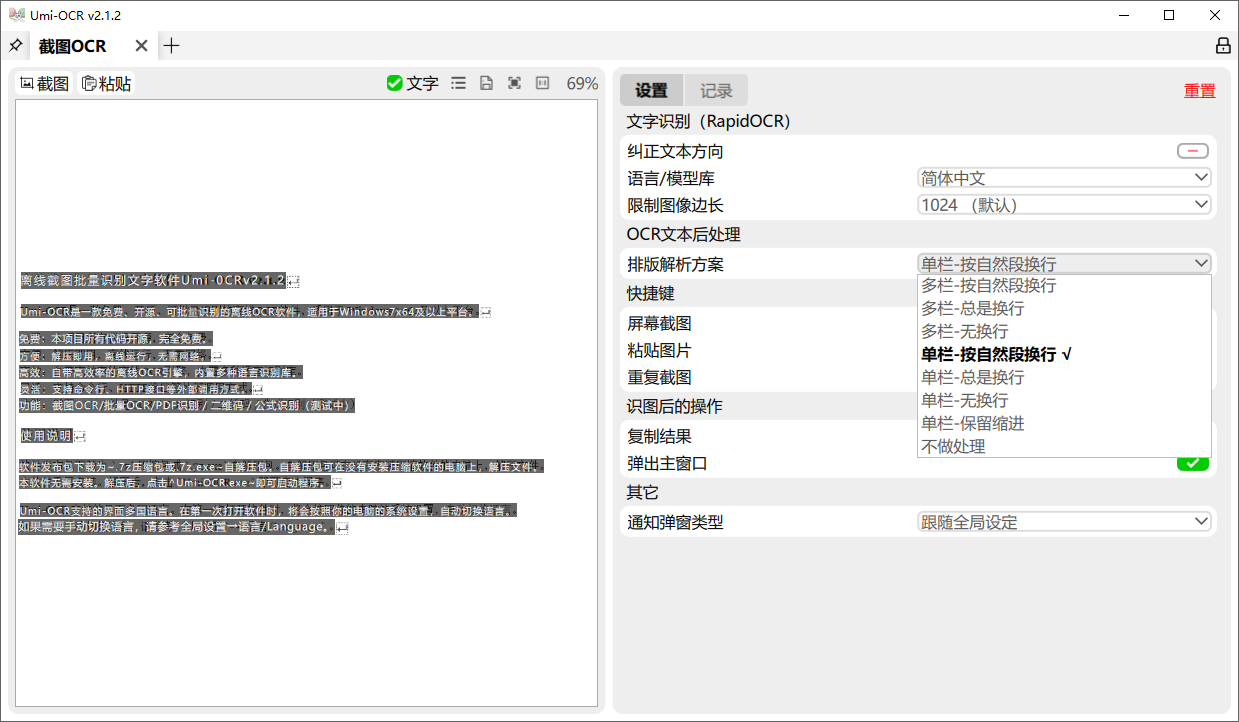Screen dimensions: 1239x722
Task: Minimize the Umi-OCR window
Action: point(1123,15)
